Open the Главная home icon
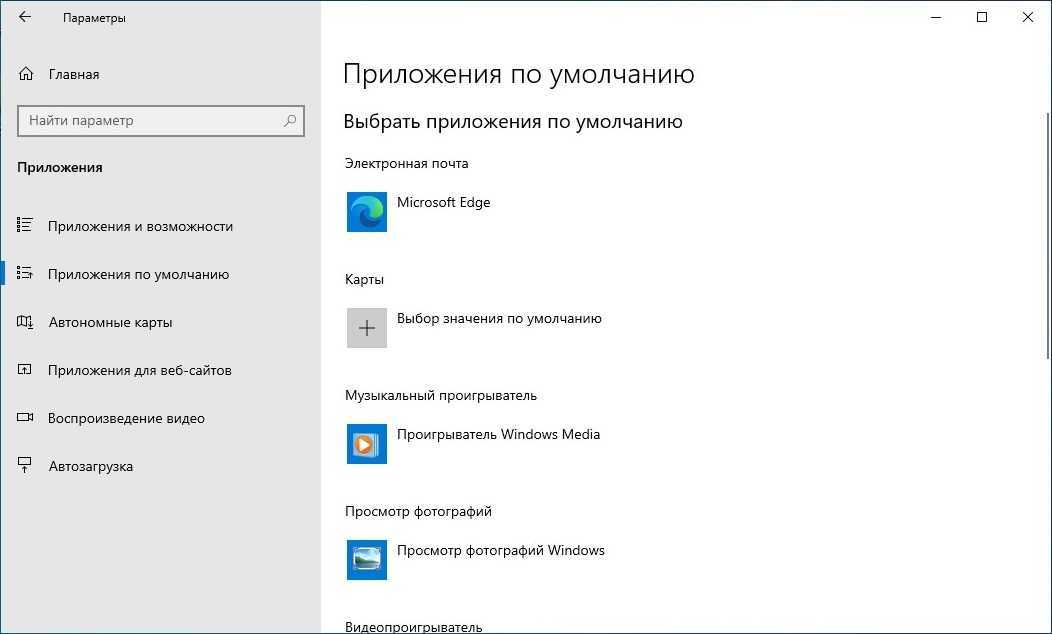The width and height of the screenshot is (1052, 634). coord(25,74)
